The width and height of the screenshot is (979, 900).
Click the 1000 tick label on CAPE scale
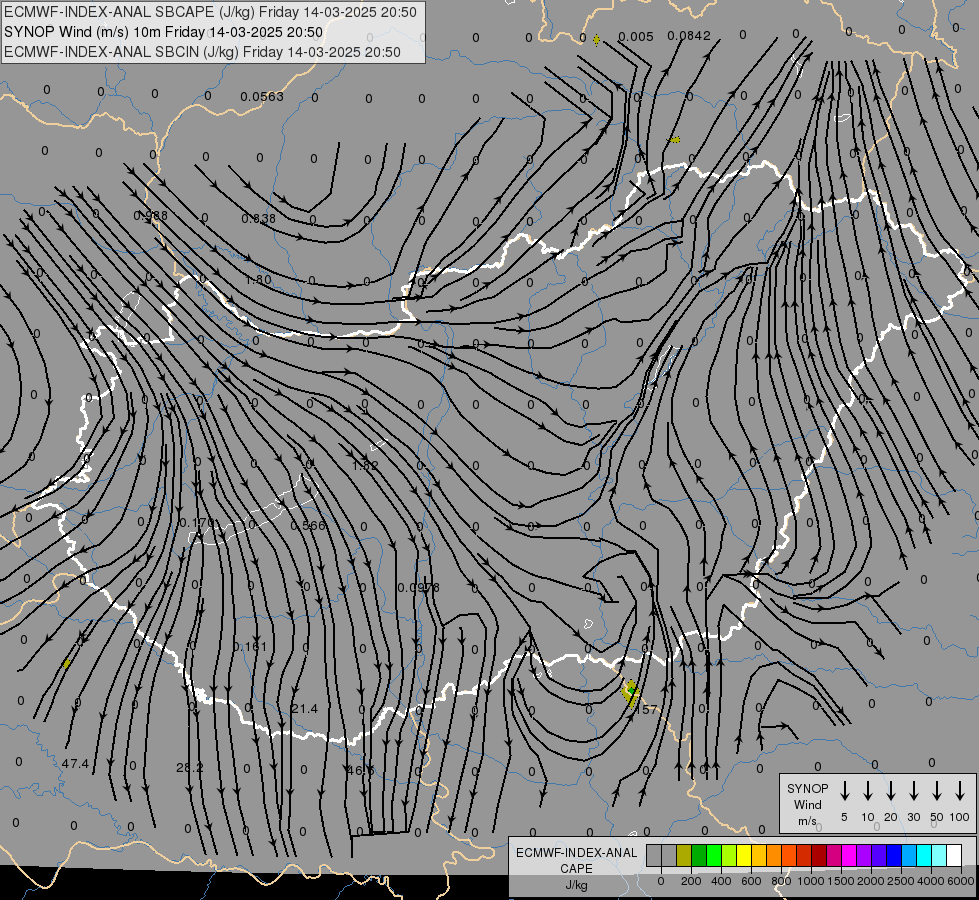(x=810, y=881)
